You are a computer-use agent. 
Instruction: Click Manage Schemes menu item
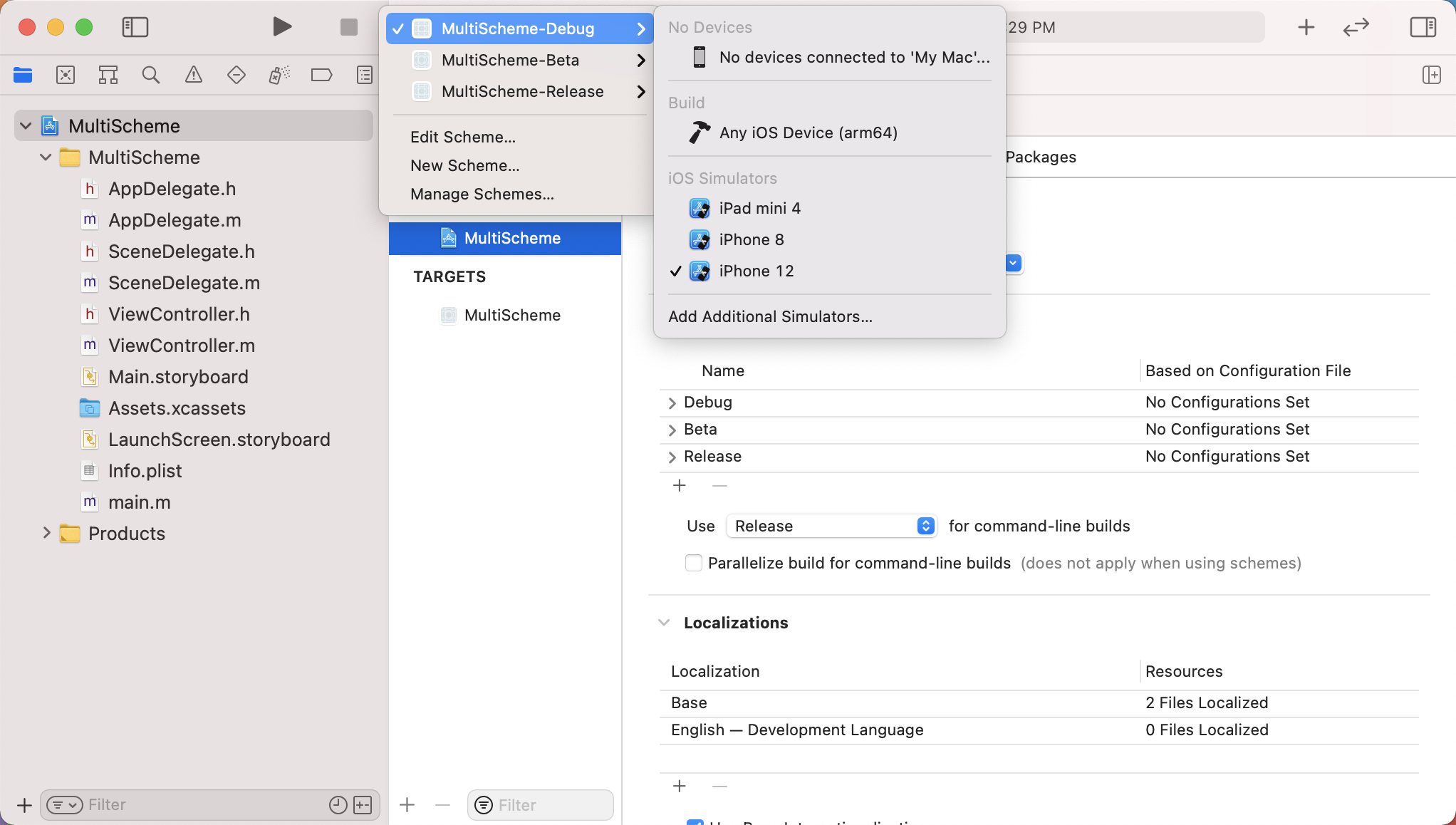point(482,194)
